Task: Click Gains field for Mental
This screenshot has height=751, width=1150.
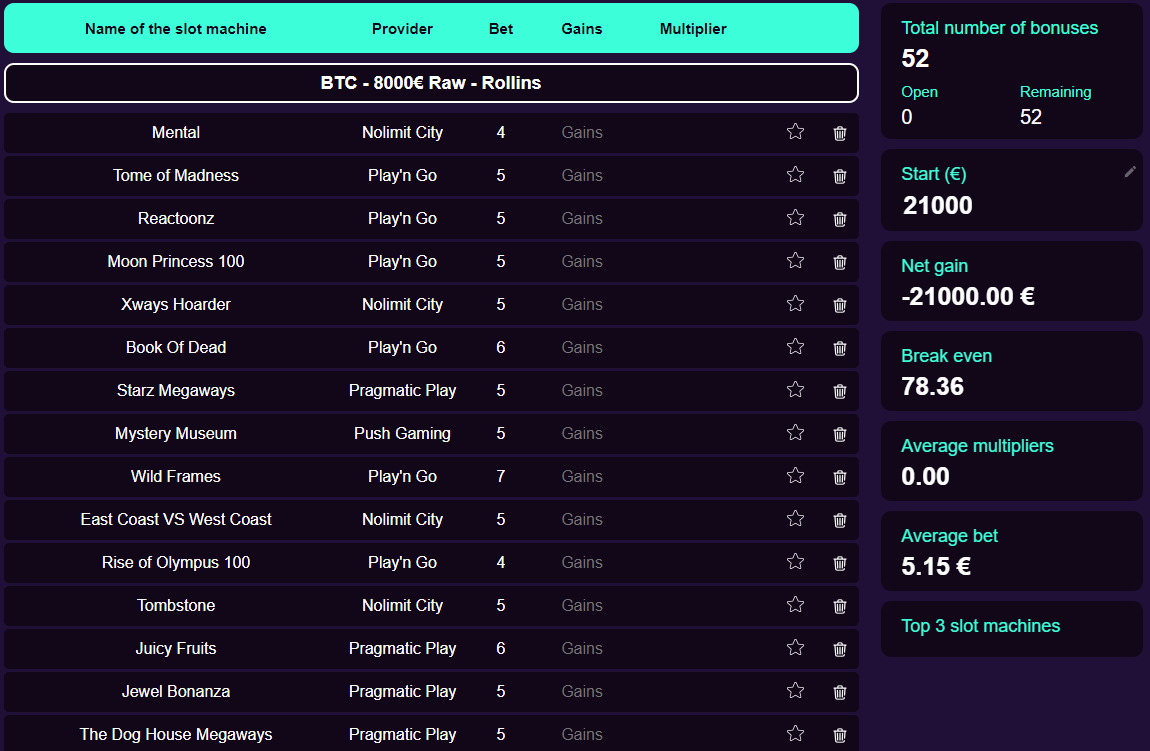Action: [x=582, y=133]
